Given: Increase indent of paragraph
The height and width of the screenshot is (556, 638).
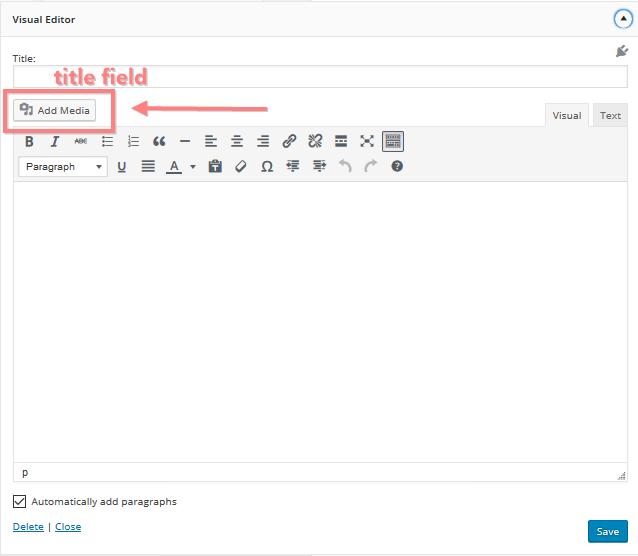Looking at the screenshot, I should (x=319, y=167).
